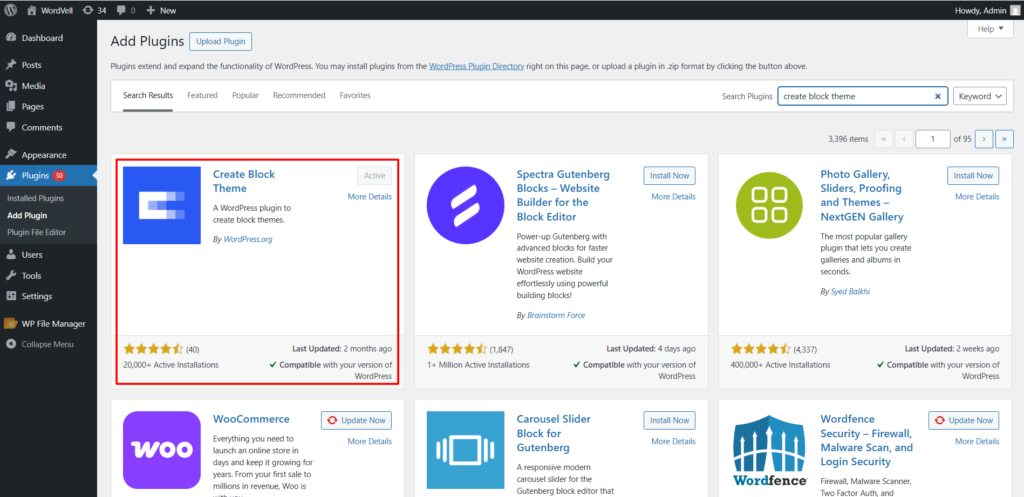This screenshot has height=497, width=1024.
Task: Click the Carousel Slider Block icon
Action: coord(466,450)
